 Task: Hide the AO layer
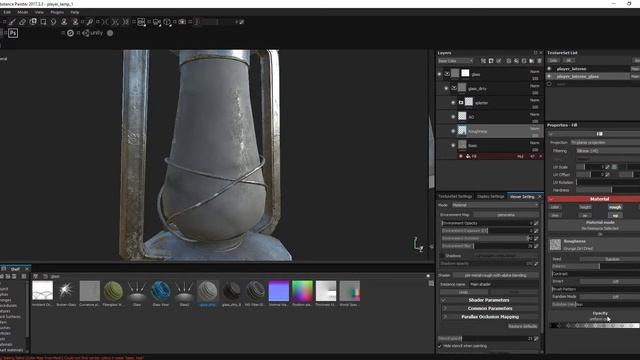[x=453, y=117]
